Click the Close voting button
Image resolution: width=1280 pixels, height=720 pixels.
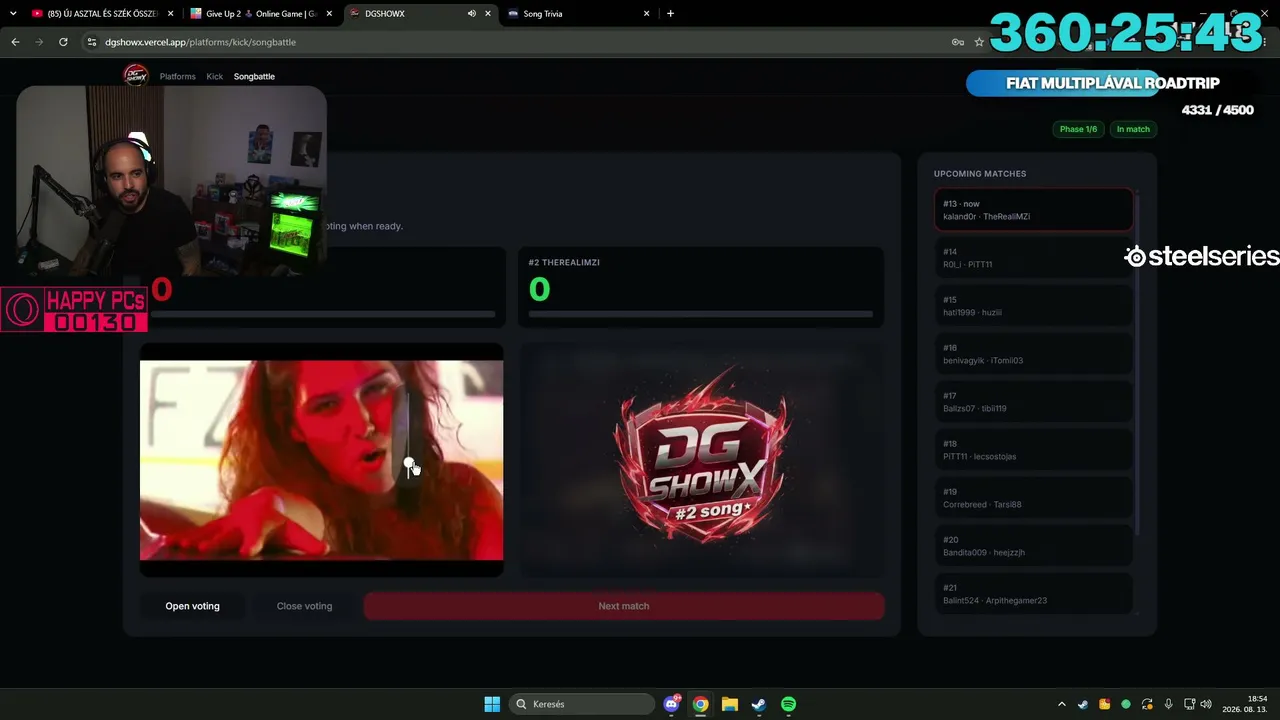(304, 606)
